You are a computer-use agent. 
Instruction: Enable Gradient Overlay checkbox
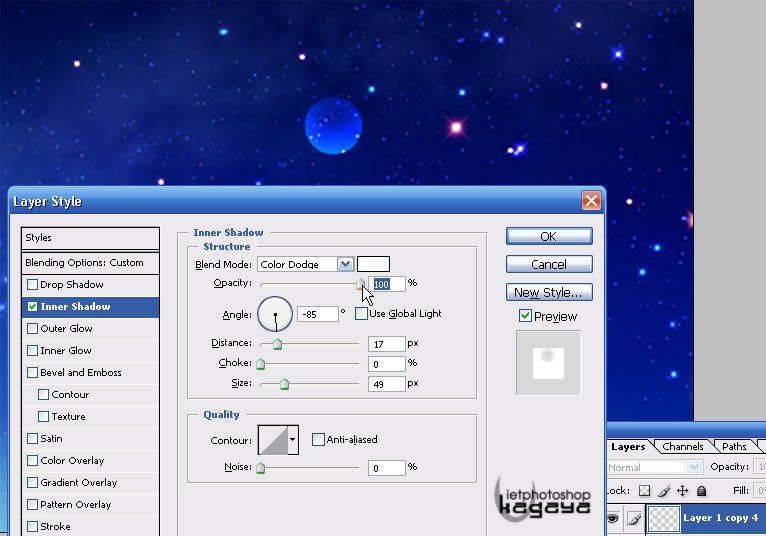coord(32,482)
